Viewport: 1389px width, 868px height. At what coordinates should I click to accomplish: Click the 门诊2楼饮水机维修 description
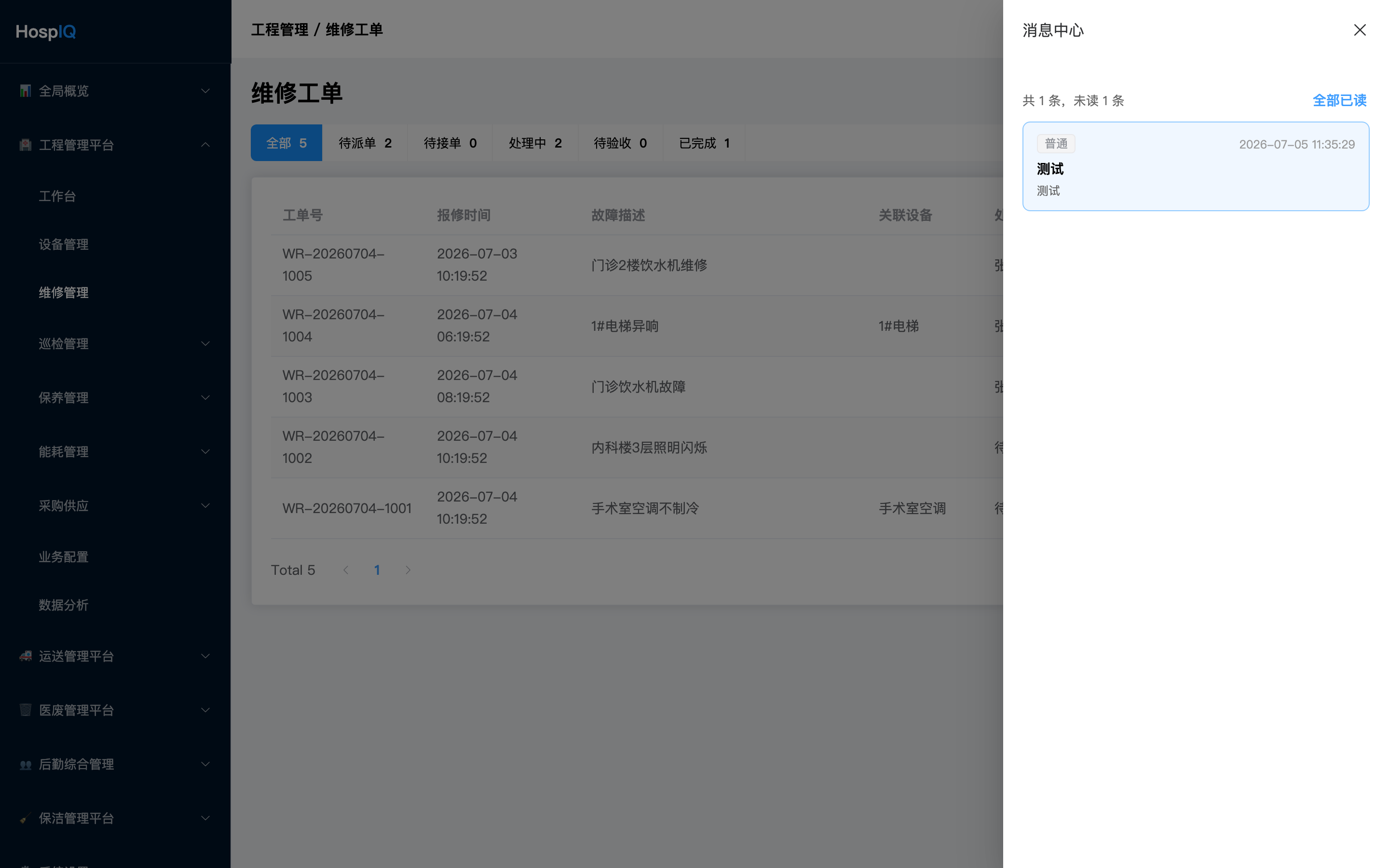(x=649, y=265)
